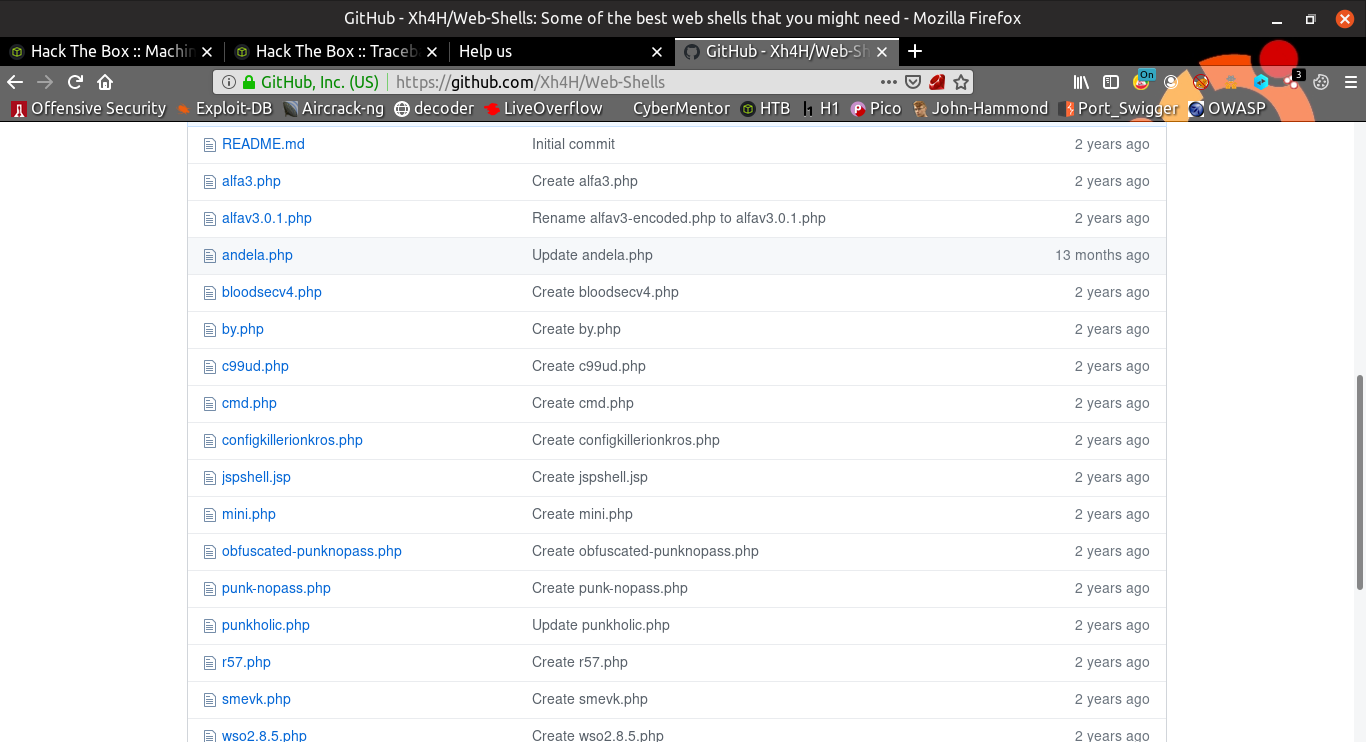
Task: Open decoder bookmark
Action: [434, 108]
